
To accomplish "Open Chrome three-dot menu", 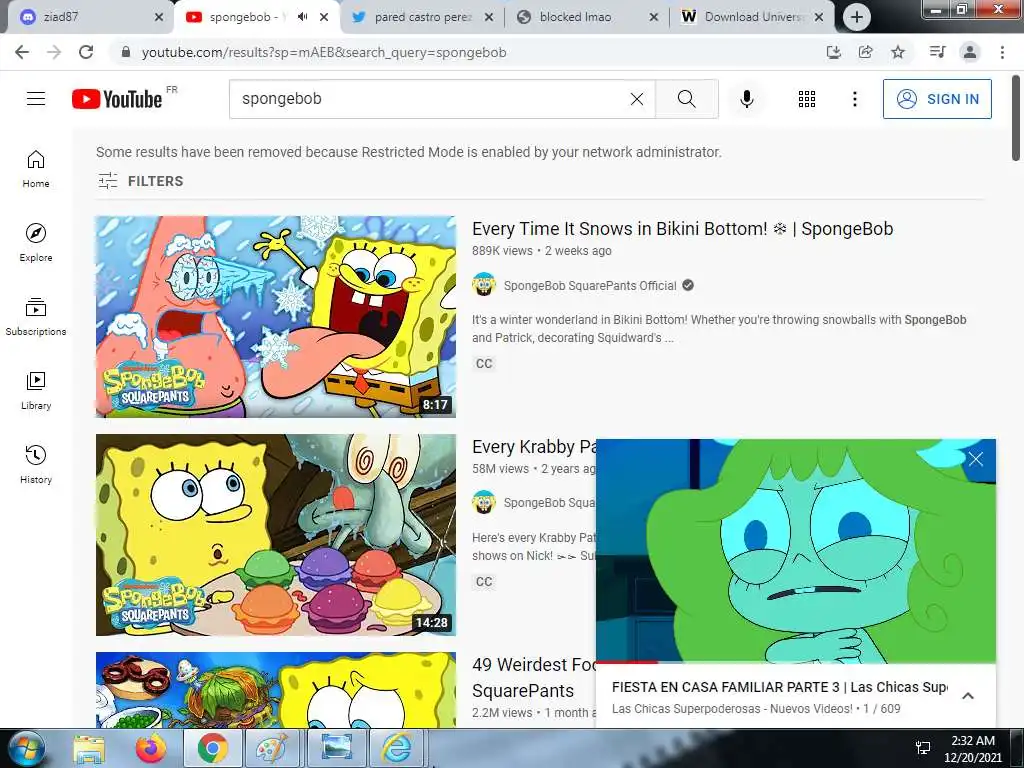I will point(1002,52).
